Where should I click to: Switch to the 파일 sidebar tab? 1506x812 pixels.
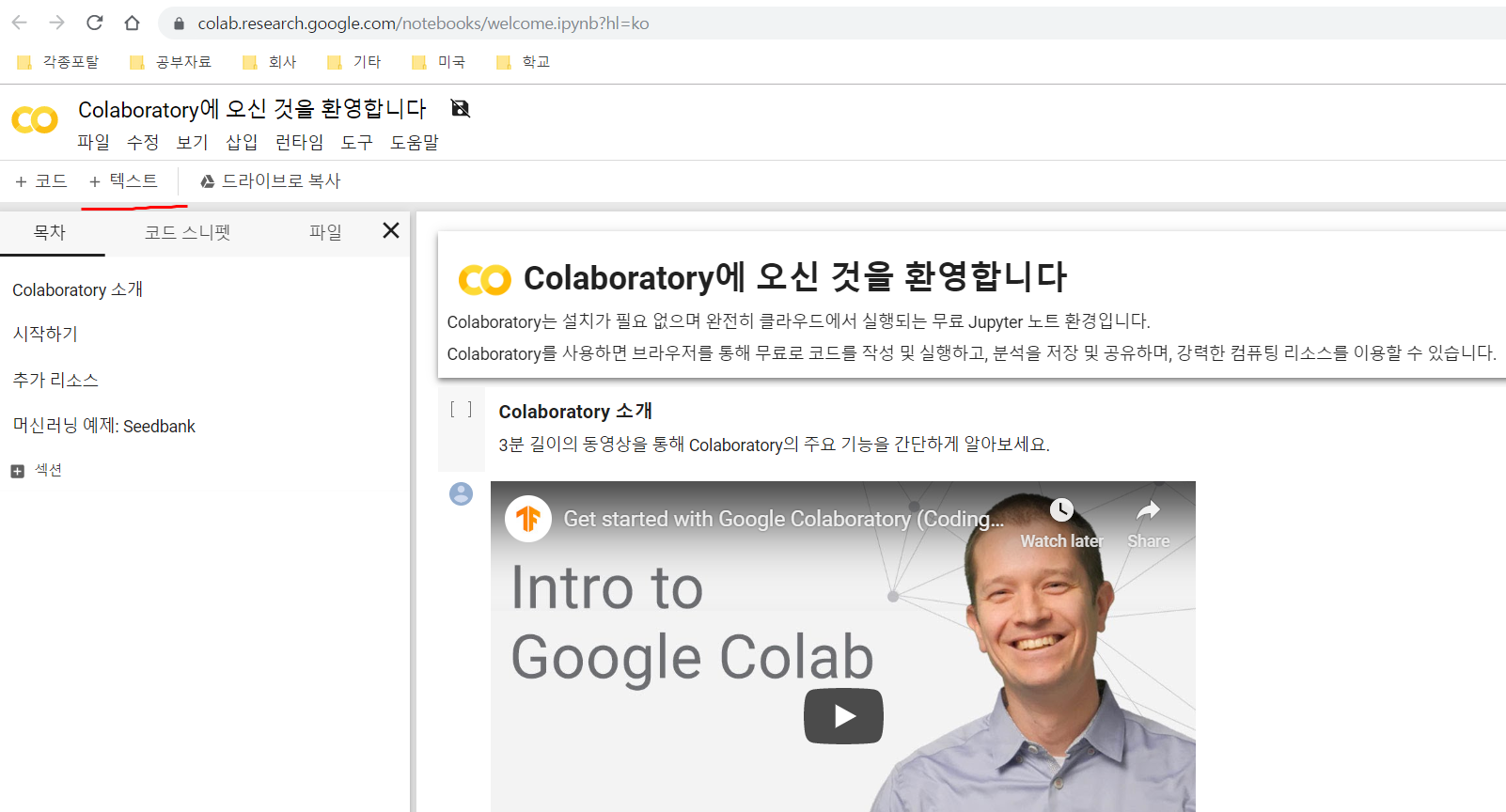[325, 232]
